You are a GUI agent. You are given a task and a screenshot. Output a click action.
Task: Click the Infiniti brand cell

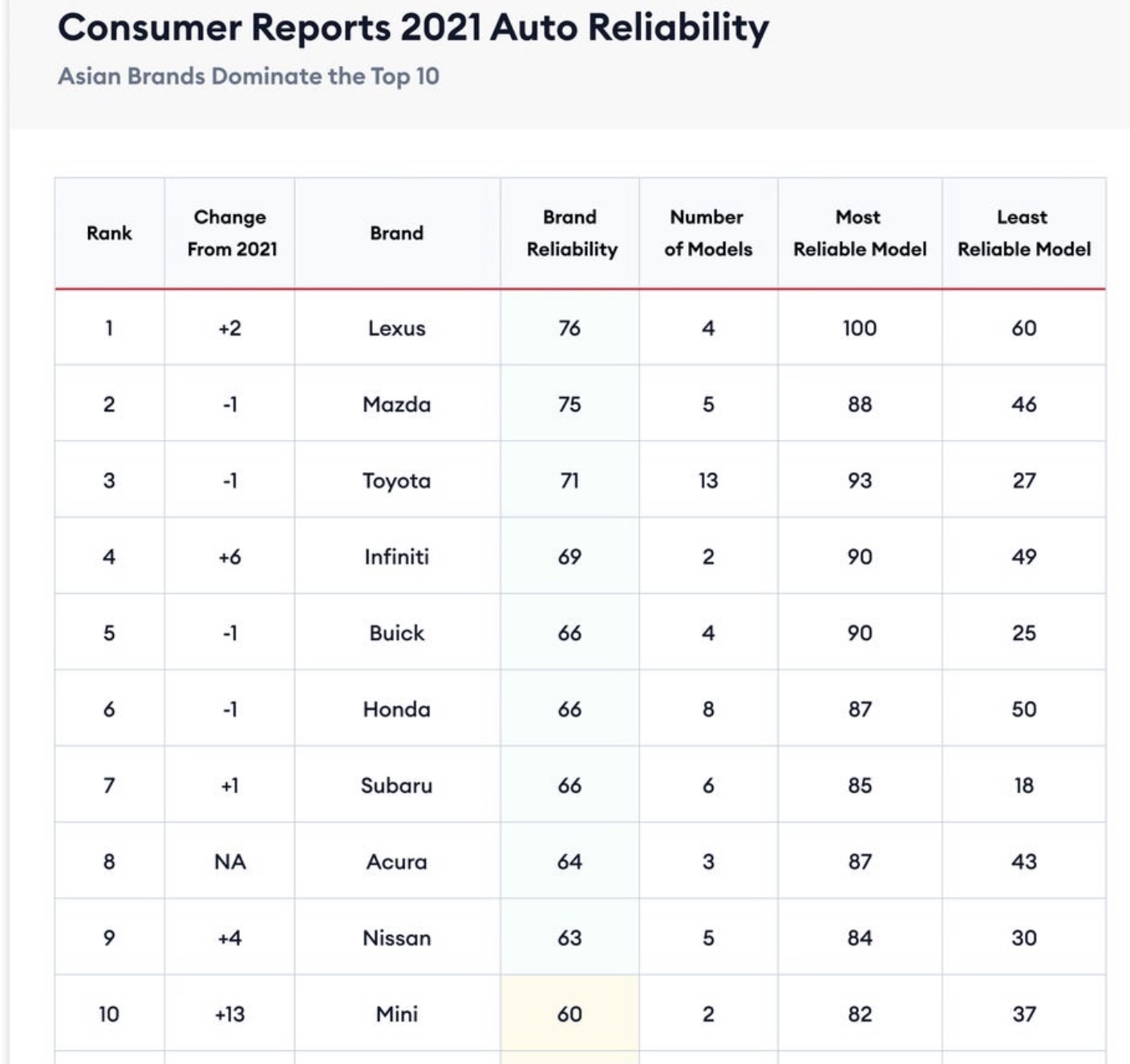click(x=396, y=556)
